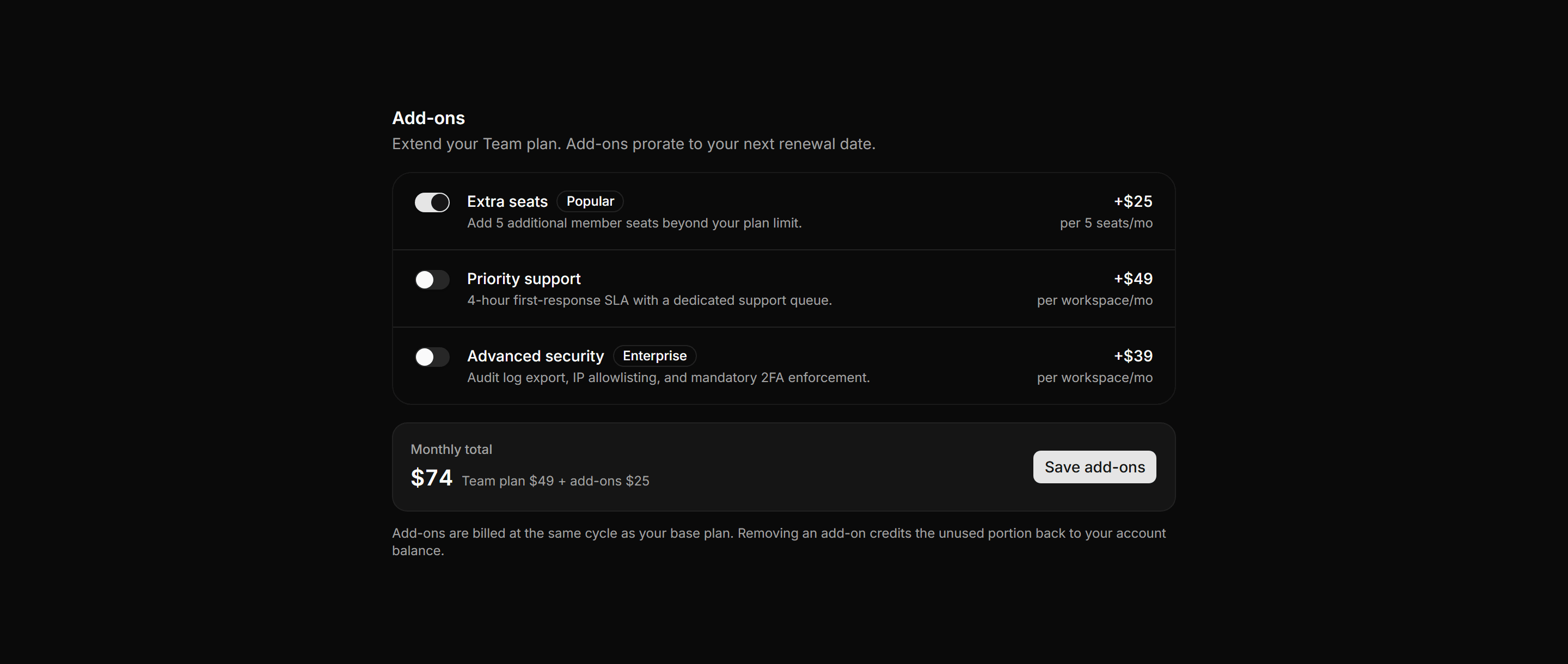
Task: Click 'per workspace/mo' under the +$49 price
Action: tap(1094, 300)
